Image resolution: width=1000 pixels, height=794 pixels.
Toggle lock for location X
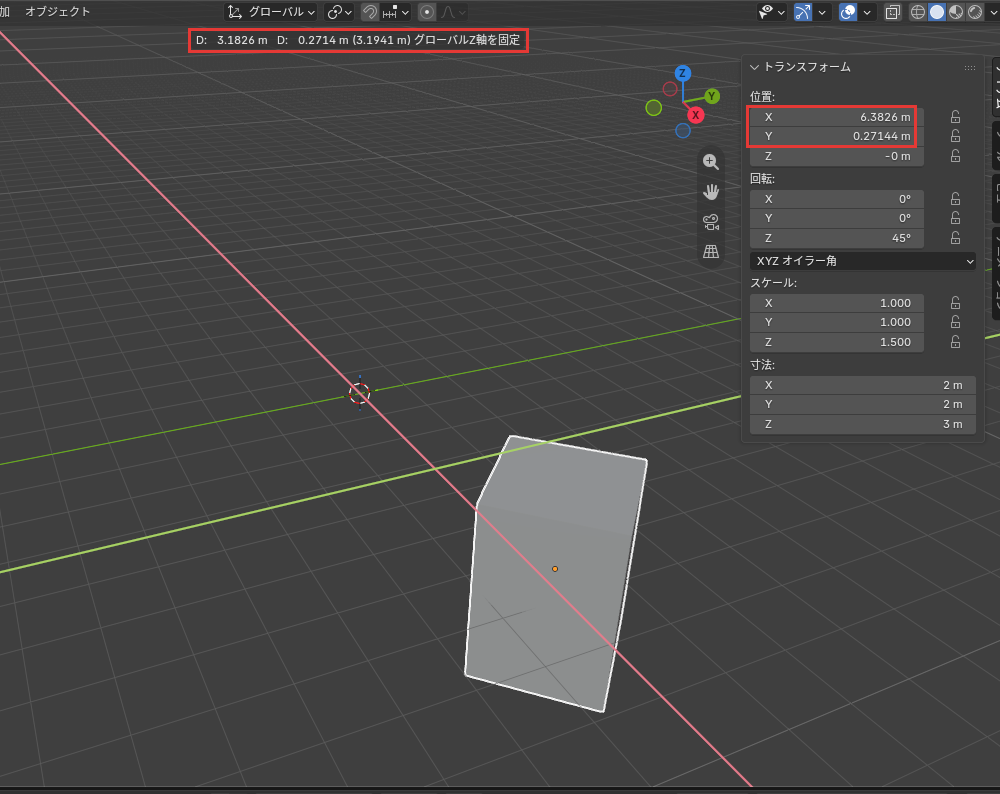click(x=955, y=117)
